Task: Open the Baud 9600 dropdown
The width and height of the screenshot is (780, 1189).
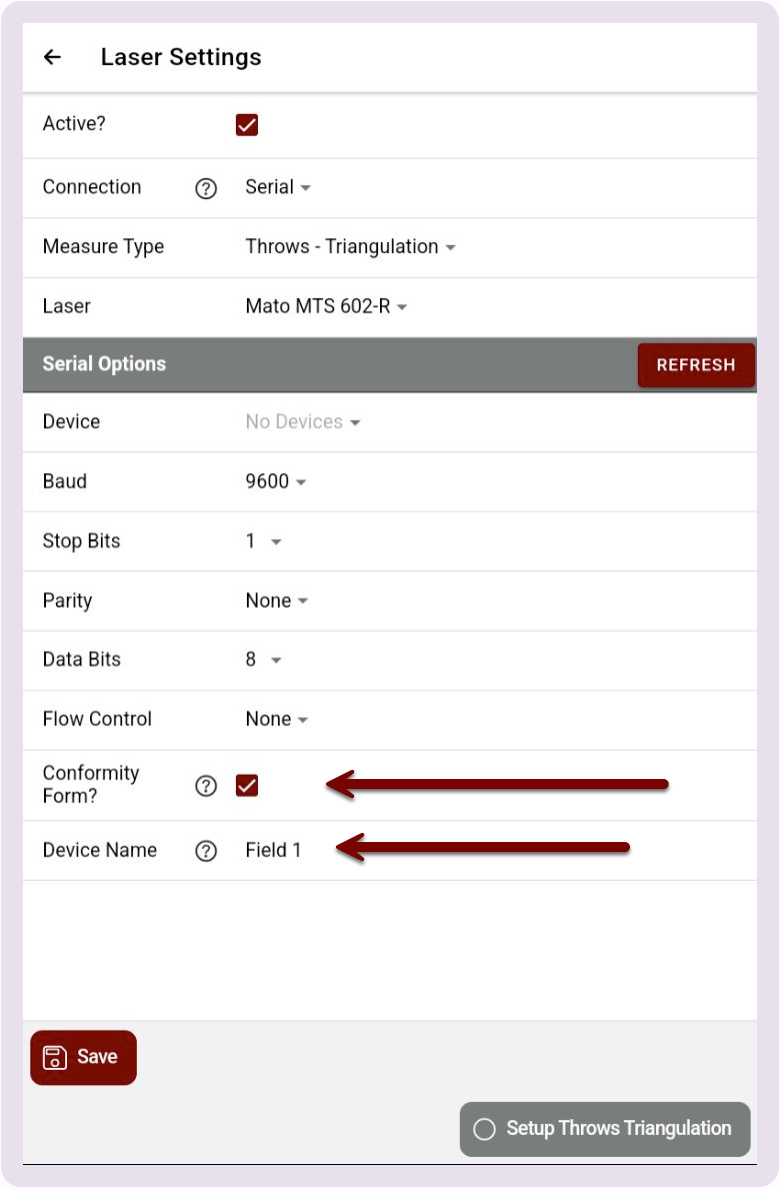Action: click(x=276, y=482)
